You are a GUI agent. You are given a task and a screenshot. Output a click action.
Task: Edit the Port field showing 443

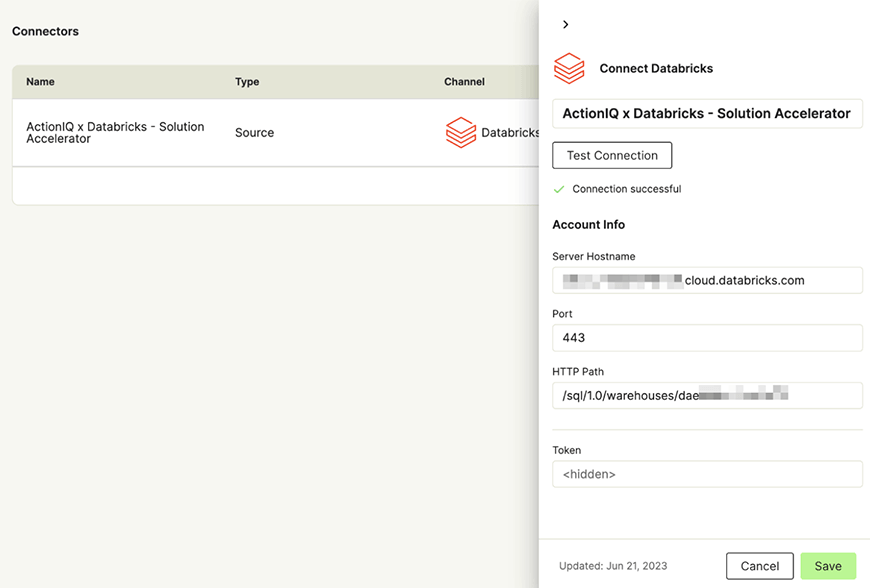(707, 338)
